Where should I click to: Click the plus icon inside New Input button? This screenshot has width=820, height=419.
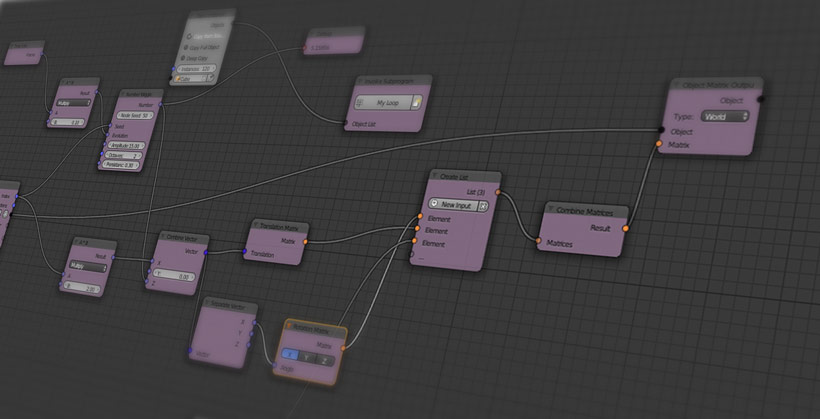434,205
